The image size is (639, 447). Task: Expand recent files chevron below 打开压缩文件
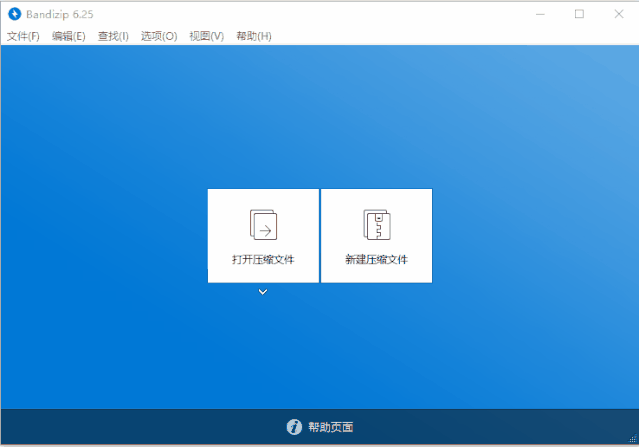[x=263, y=292]
